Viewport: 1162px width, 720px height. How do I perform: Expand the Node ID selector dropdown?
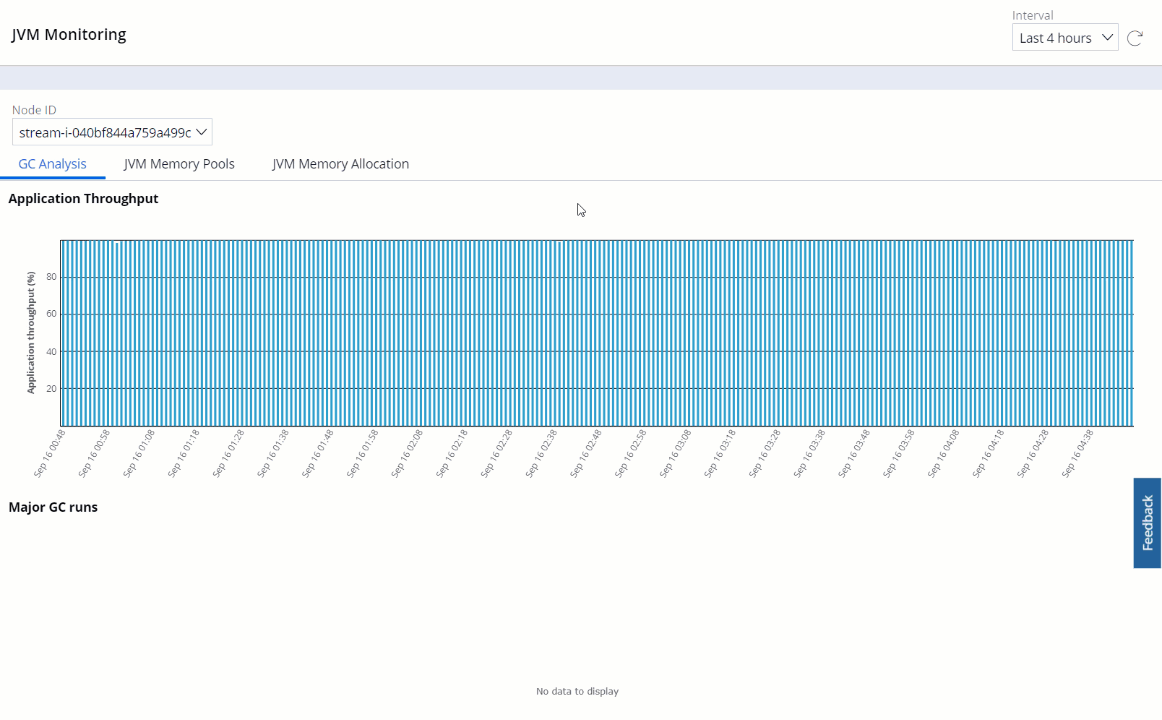click(x=112, y=132)
